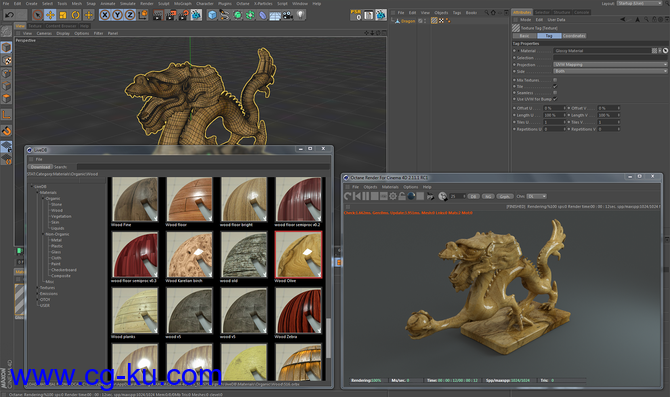Click the Graph button in Octane toolbar
The image size is (670, 397).
(505, 197)
